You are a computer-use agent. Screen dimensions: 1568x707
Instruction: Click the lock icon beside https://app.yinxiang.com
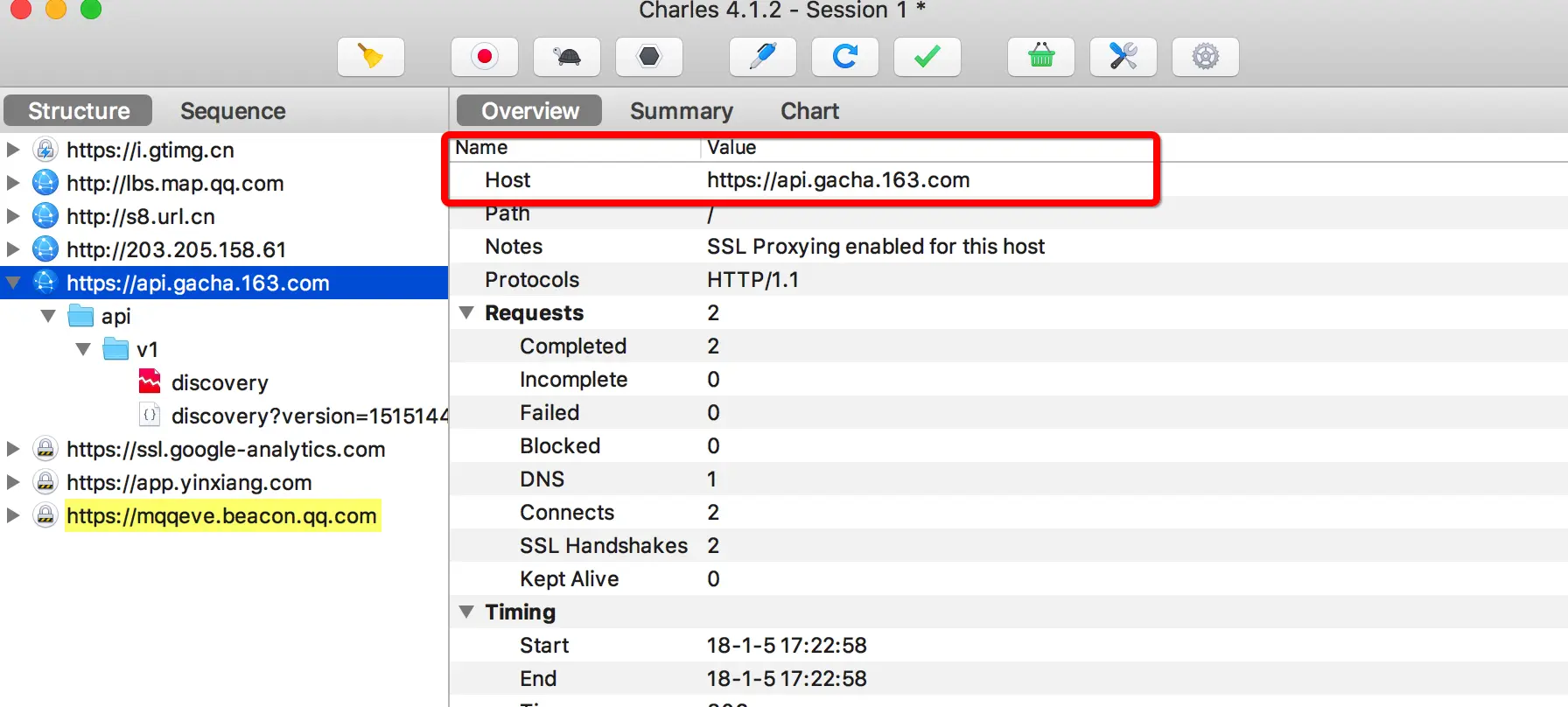coord(45,482)
